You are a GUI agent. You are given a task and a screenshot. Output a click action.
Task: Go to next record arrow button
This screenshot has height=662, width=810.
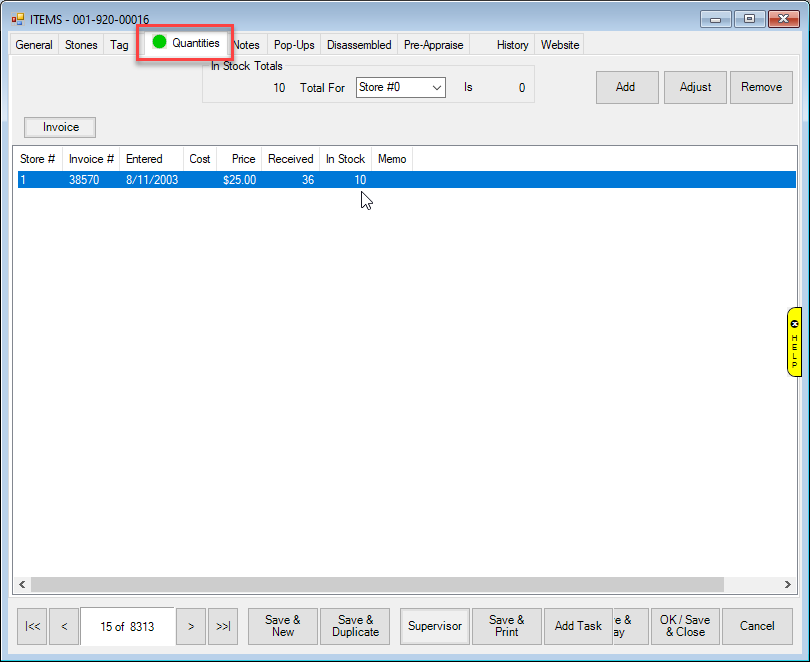(x=191, y=626)
